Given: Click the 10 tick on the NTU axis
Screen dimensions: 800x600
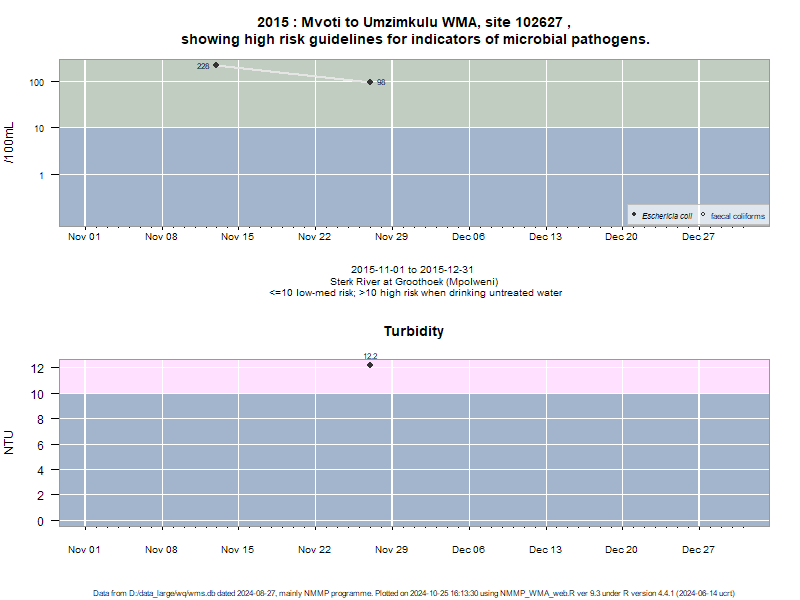Looking at the screenshot, I should point(37,394).
